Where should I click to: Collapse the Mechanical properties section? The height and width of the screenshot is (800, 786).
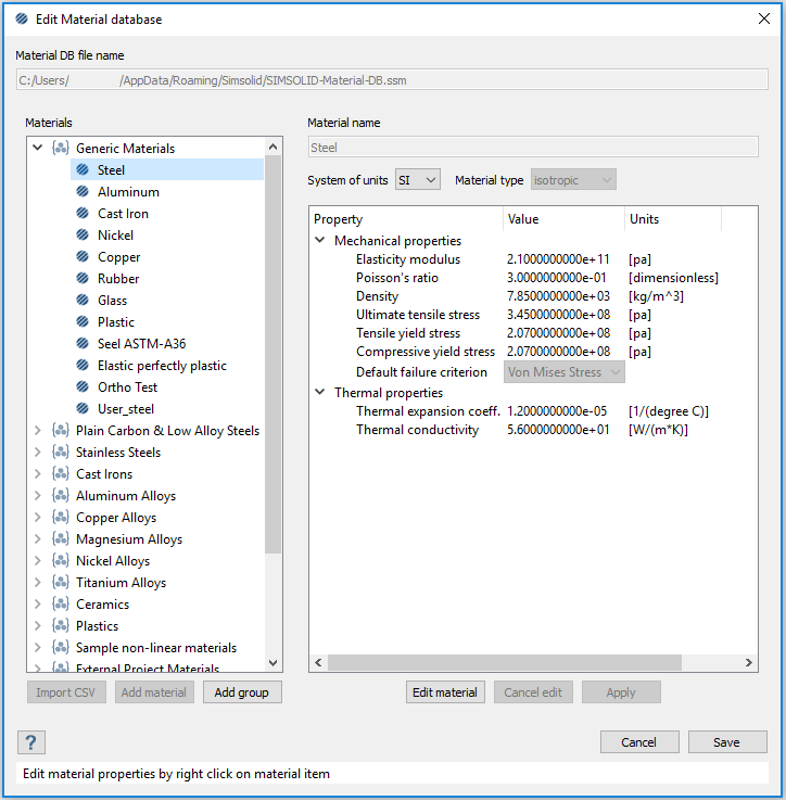tap(320, 241)
